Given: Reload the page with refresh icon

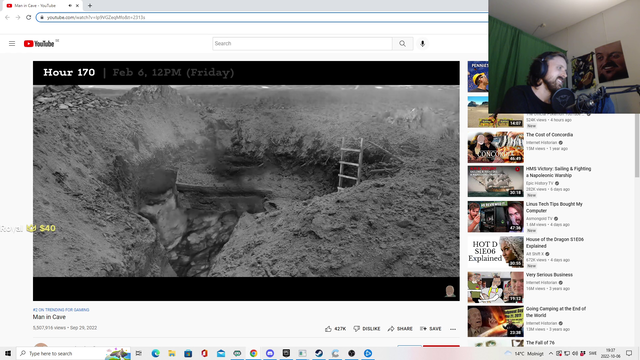Looking at the screenshot, I should click(x=28, y=17).
